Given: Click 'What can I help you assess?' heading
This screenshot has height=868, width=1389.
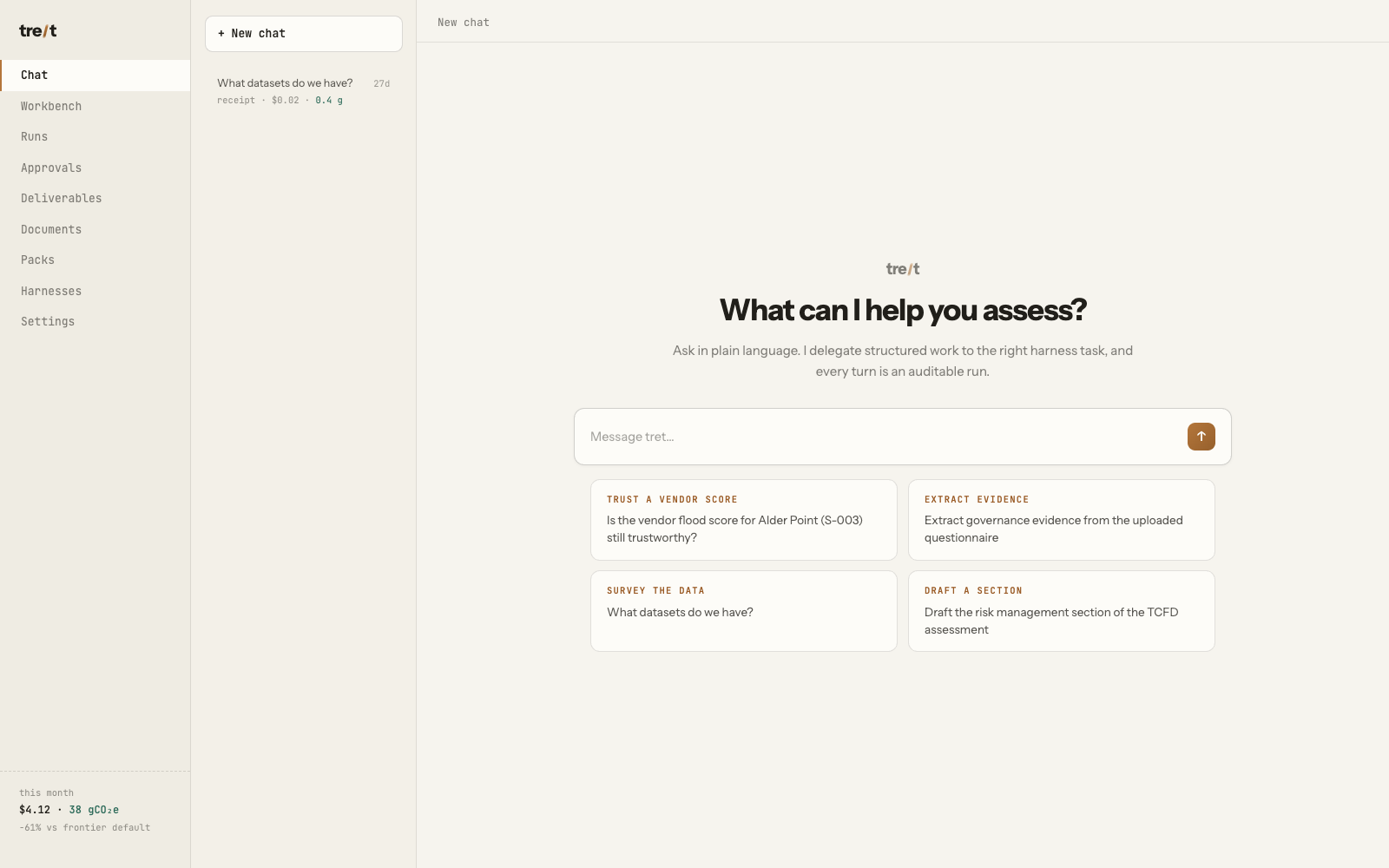Looking at the screenshot, I should tap(903, 310).
